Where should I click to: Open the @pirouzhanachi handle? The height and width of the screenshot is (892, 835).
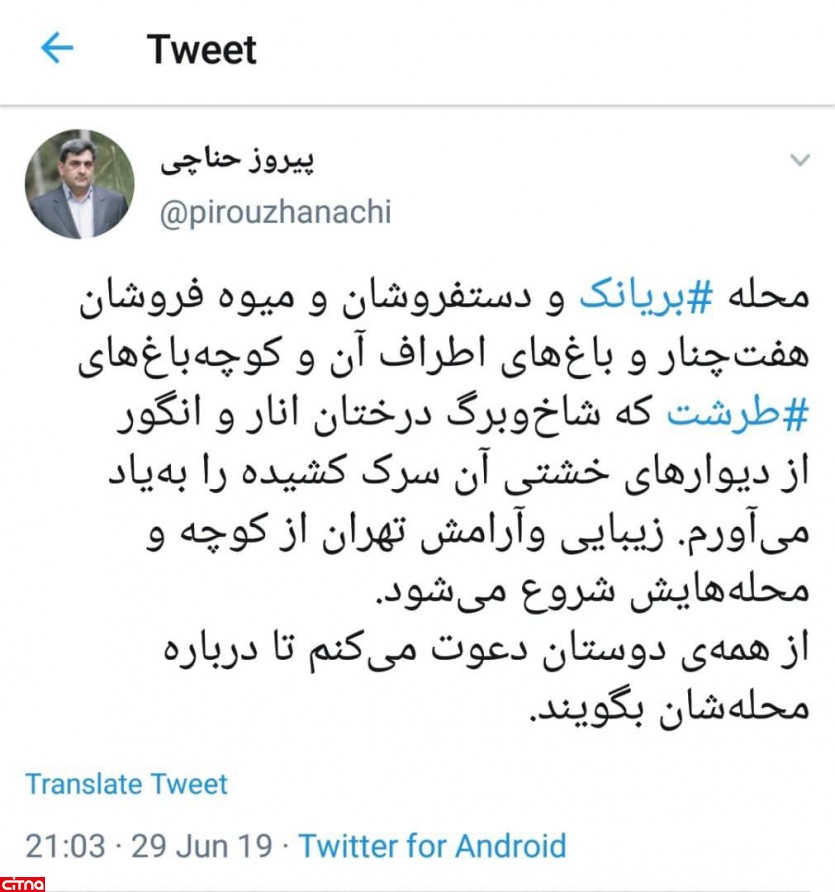[x=275, y=212]
